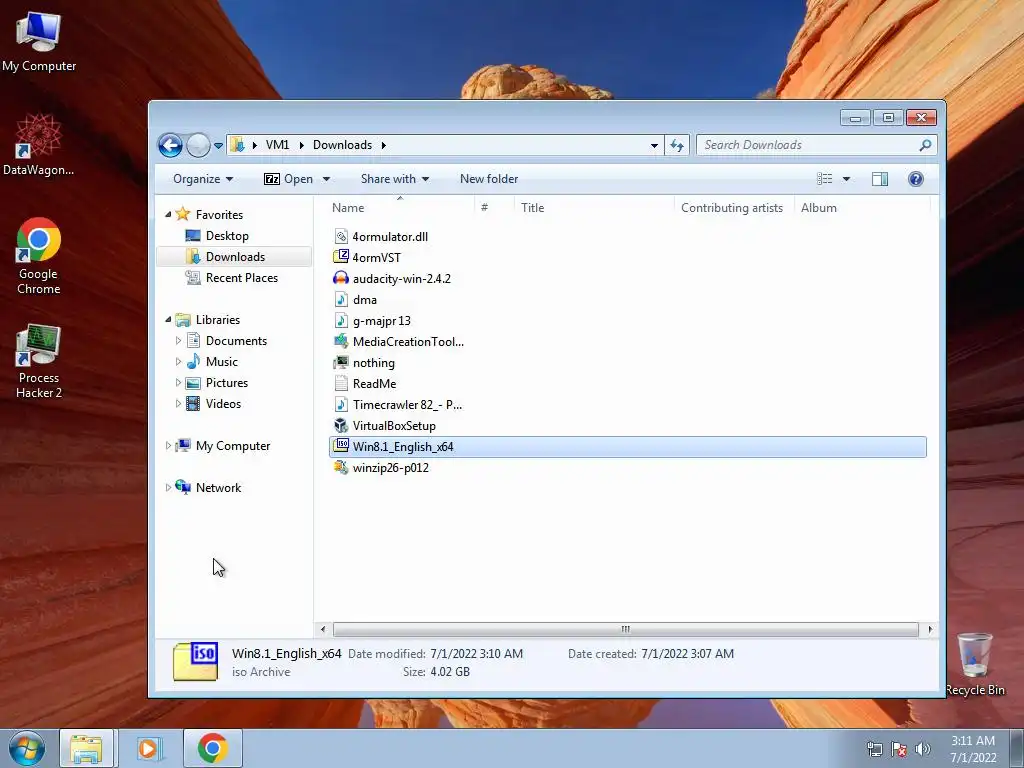Click the Open toolbar button
The height and width of the screenshot is (768, 1024).
288,179
